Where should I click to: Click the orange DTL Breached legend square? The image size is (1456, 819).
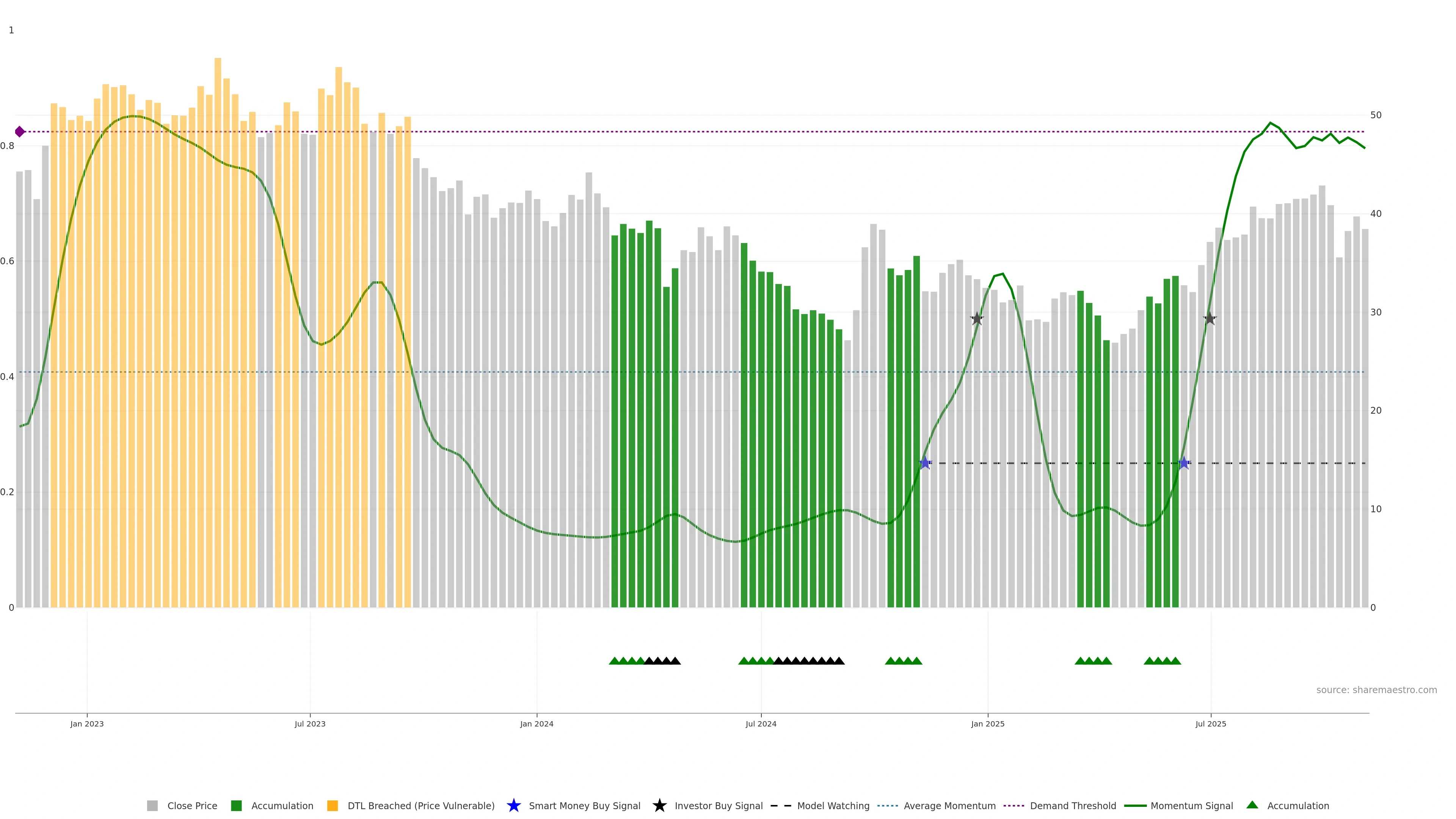pyautogui.click(x=333, y=805)
